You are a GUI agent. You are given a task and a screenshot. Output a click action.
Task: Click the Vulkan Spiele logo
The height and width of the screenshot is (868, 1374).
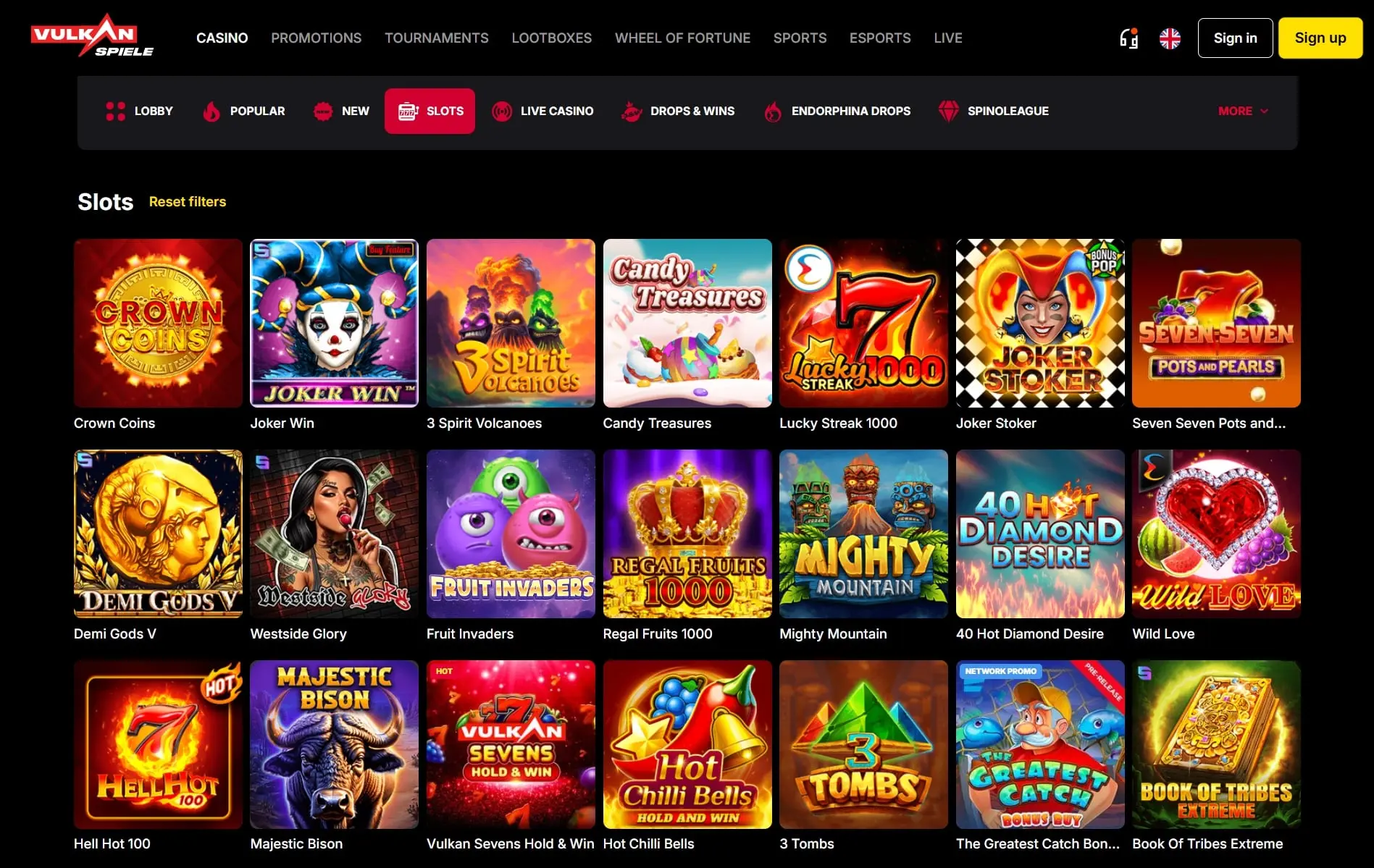pos(92,35)
